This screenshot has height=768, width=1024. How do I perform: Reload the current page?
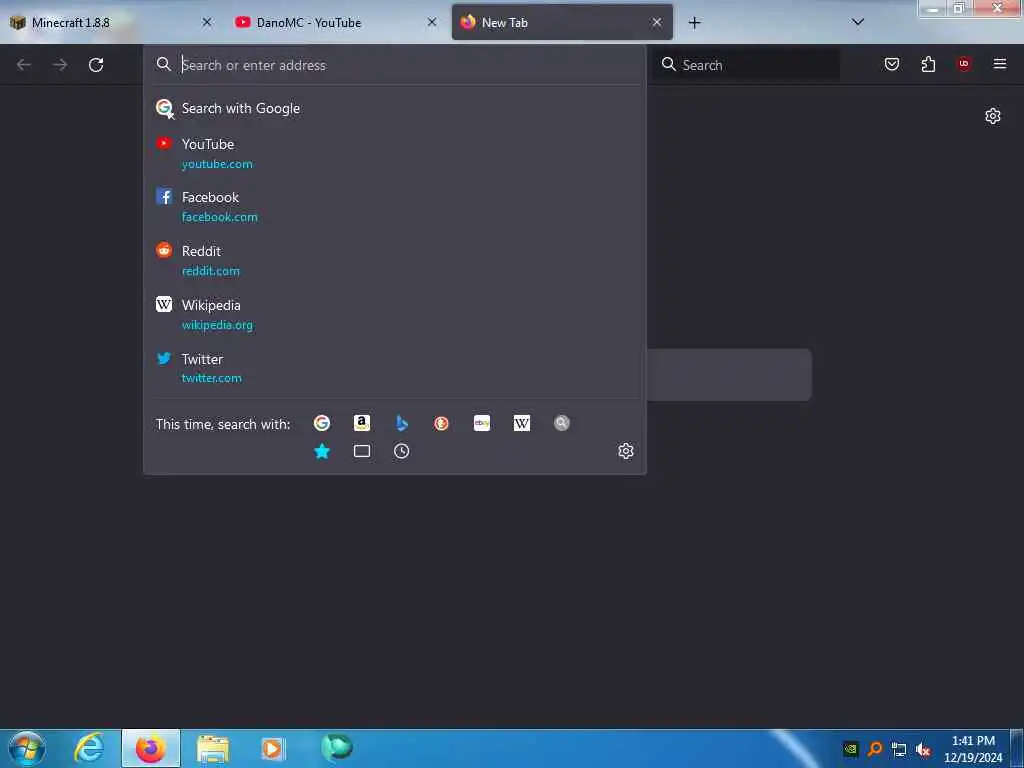pos(96,65)
